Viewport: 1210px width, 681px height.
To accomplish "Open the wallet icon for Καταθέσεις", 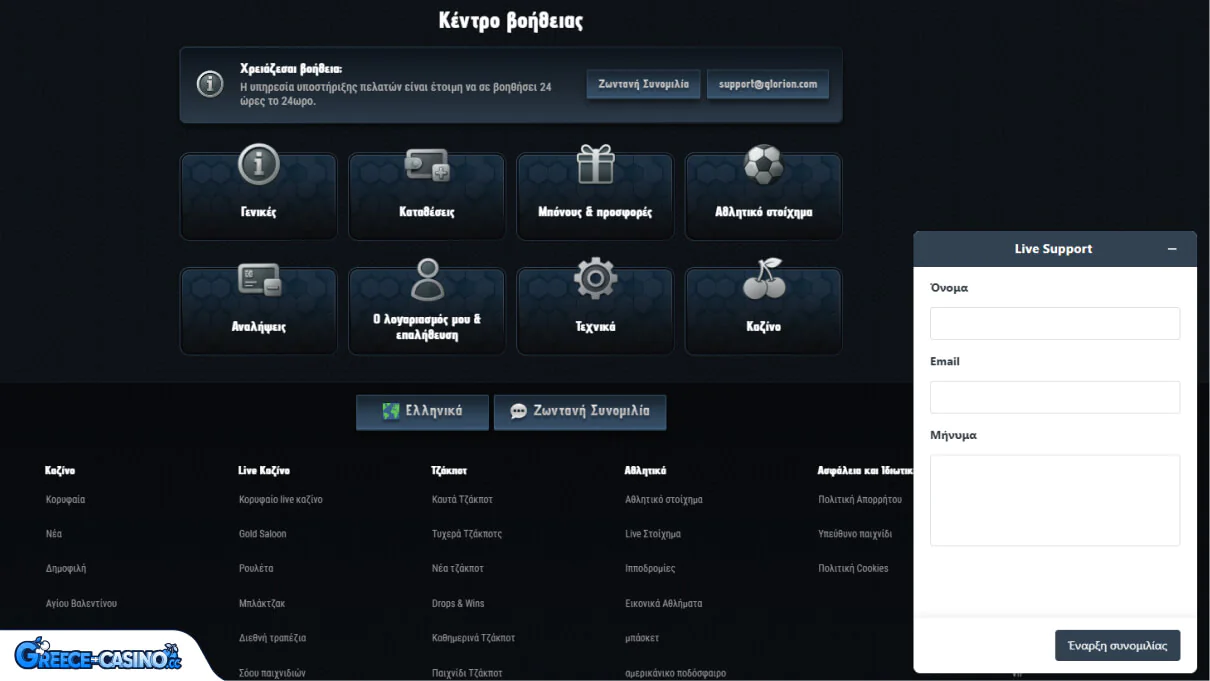I will 427,165.
